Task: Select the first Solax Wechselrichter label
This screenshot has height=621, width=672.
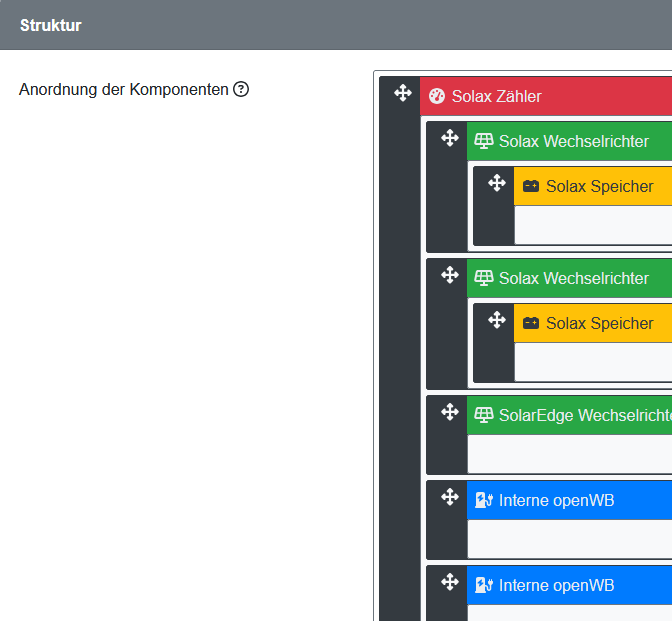Action: pyautogui.click(x=574, y=141)
